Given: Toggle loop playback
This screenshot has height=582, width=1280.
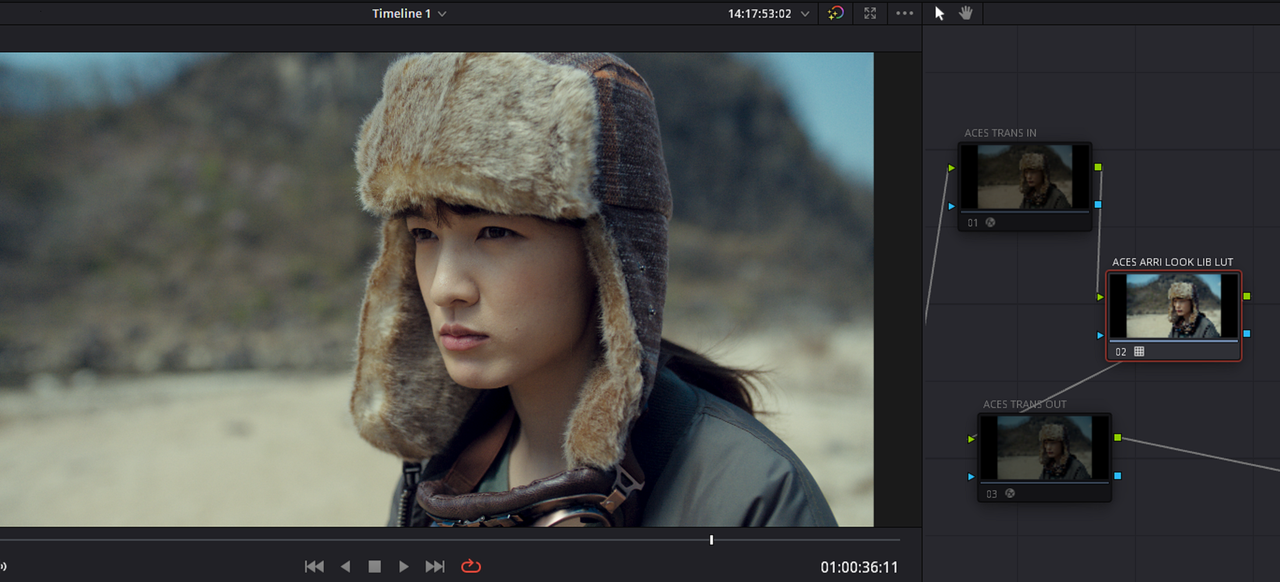Looking at the screenshot, I should coord(471,567).
